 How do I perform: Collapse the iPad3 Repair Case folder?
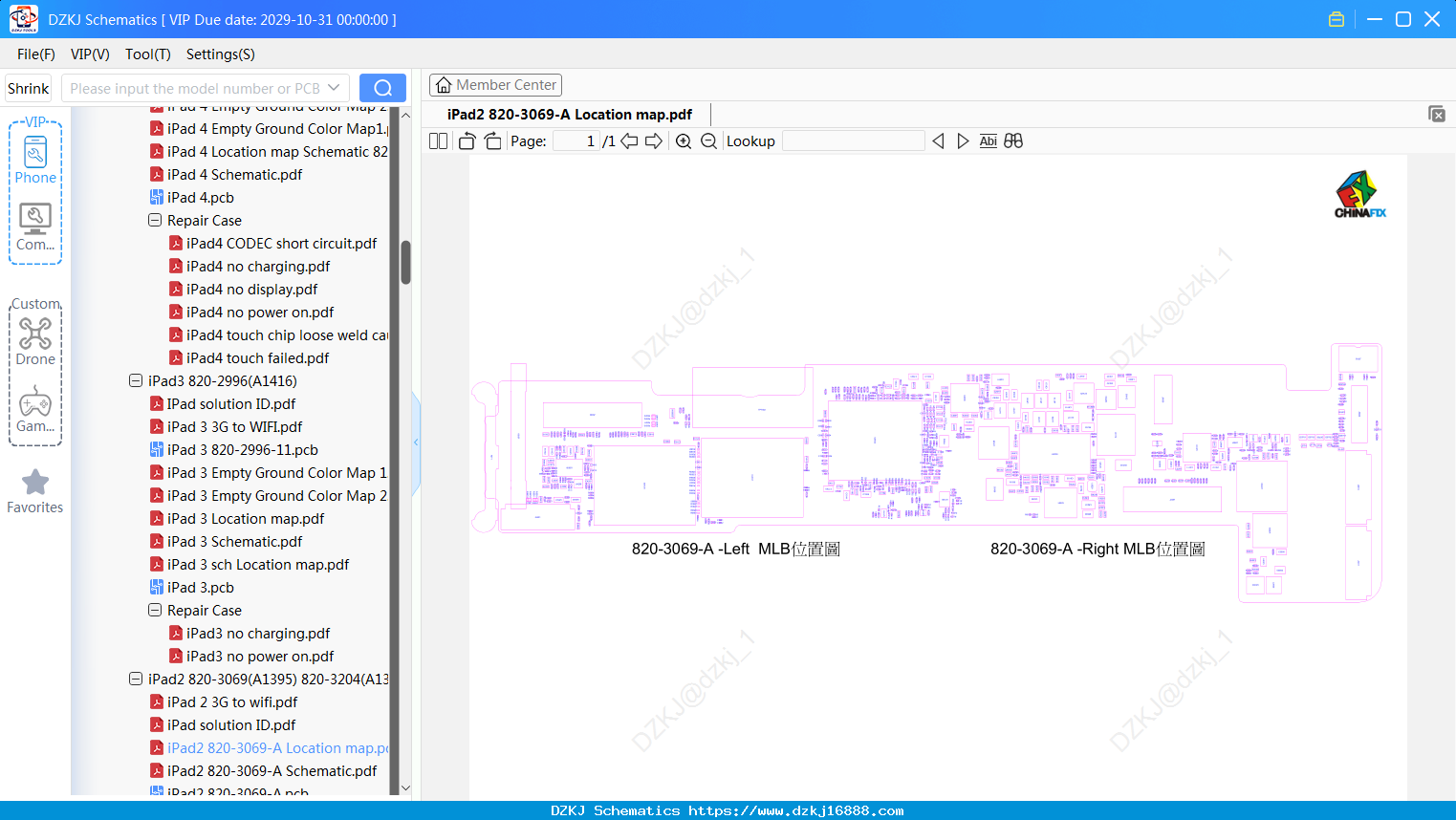point(155,610)
